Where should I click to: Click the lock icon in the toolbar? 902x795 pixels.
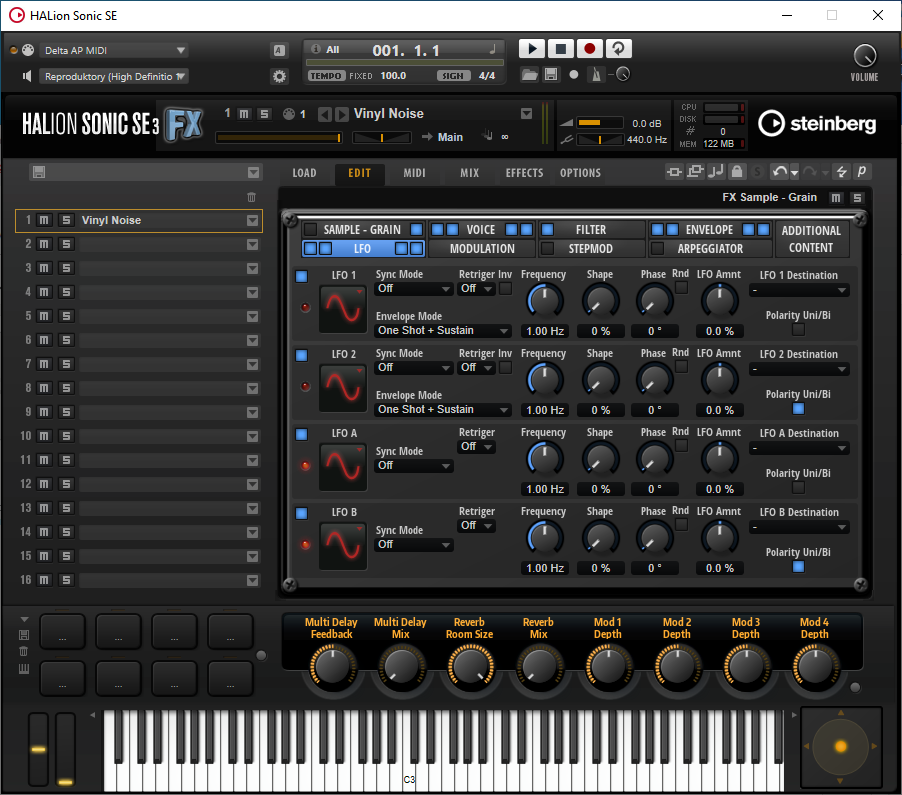tap(737, 171)
